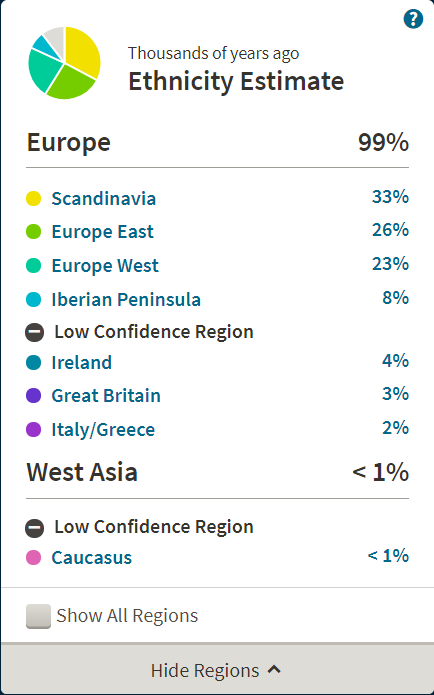Open the Iberian Peninsula region
Image resolution: width=434 pixels, height=695 pixels.
126,299
